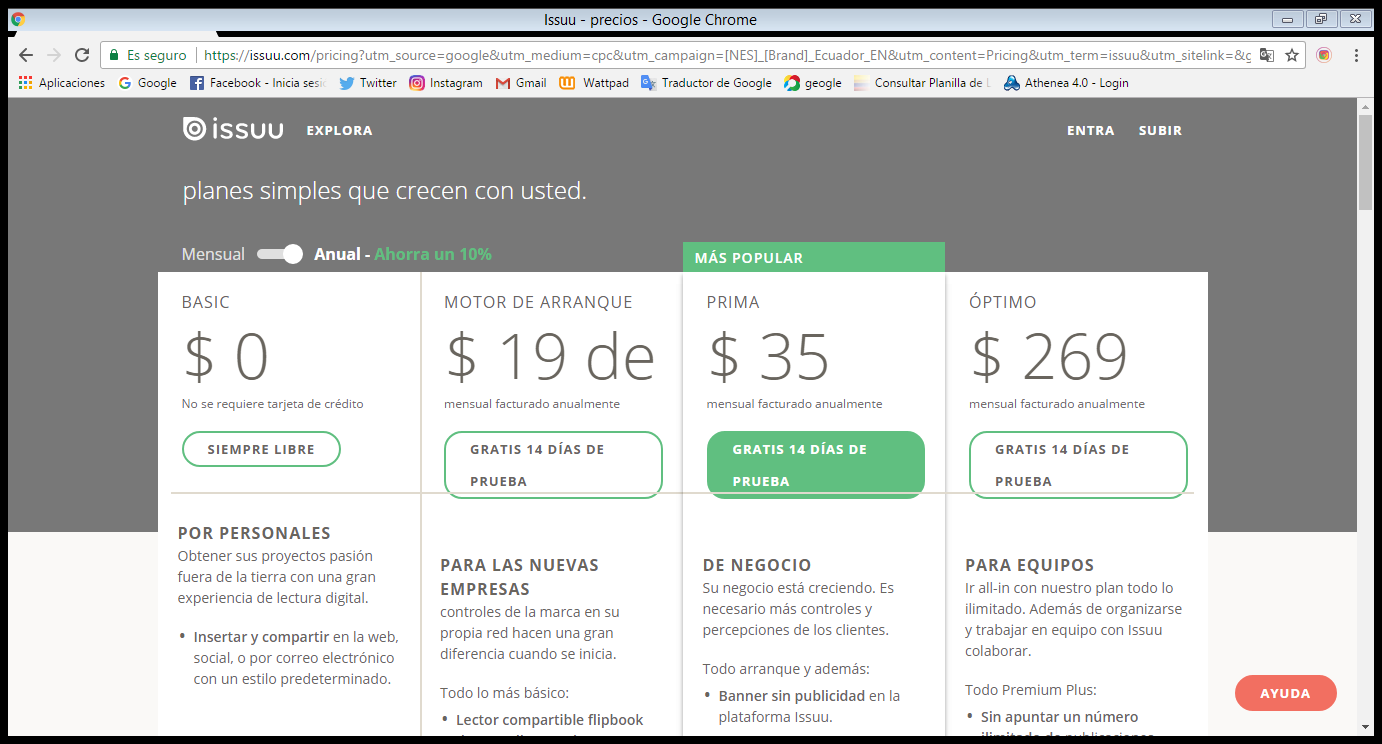Click the vertical page scrollbar thumb
Screen dimensions: 1382x744
[x=1365, y=162]
